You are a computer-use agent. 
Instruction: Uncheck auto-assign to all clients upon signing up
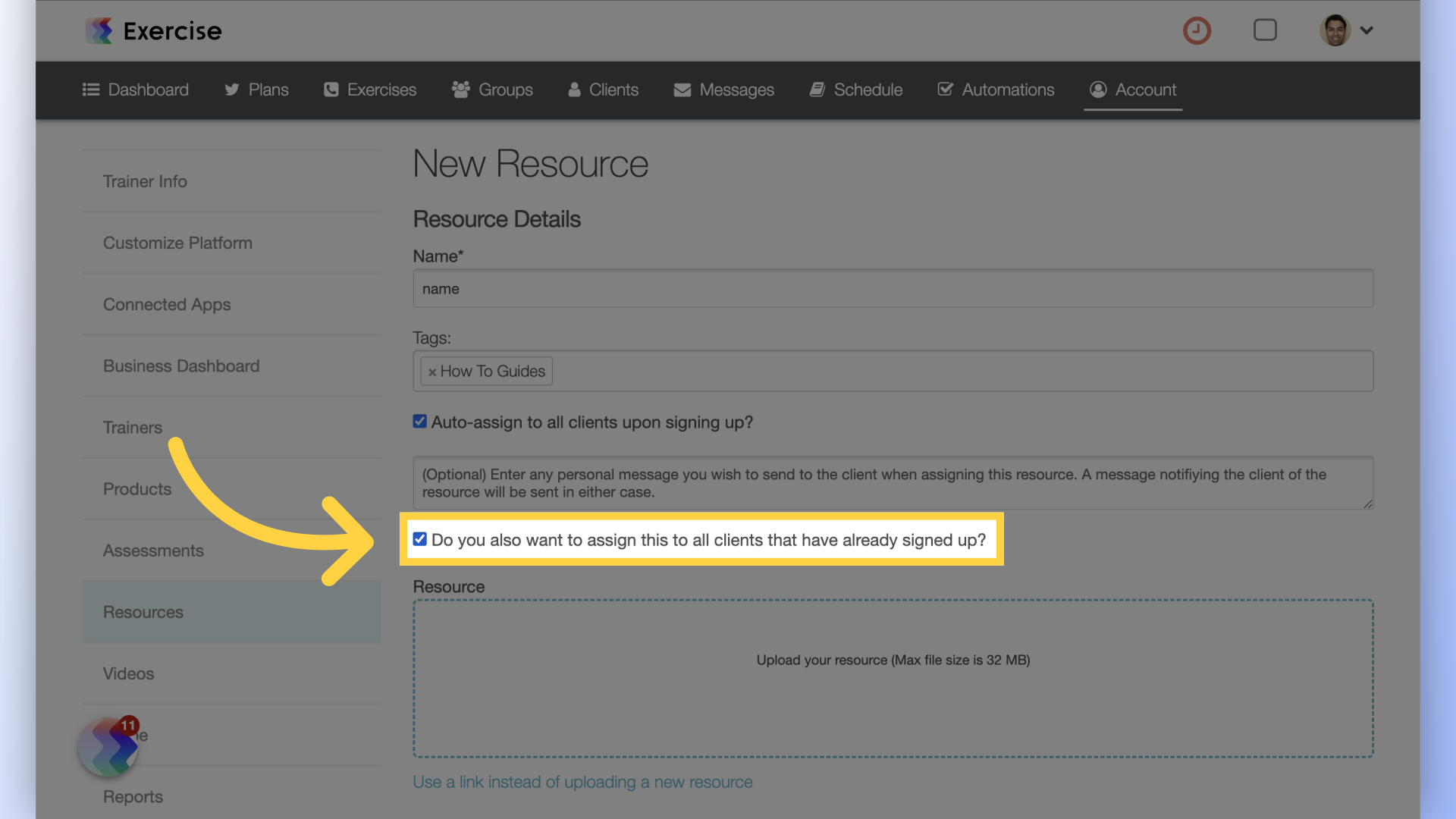pos(419,422)
